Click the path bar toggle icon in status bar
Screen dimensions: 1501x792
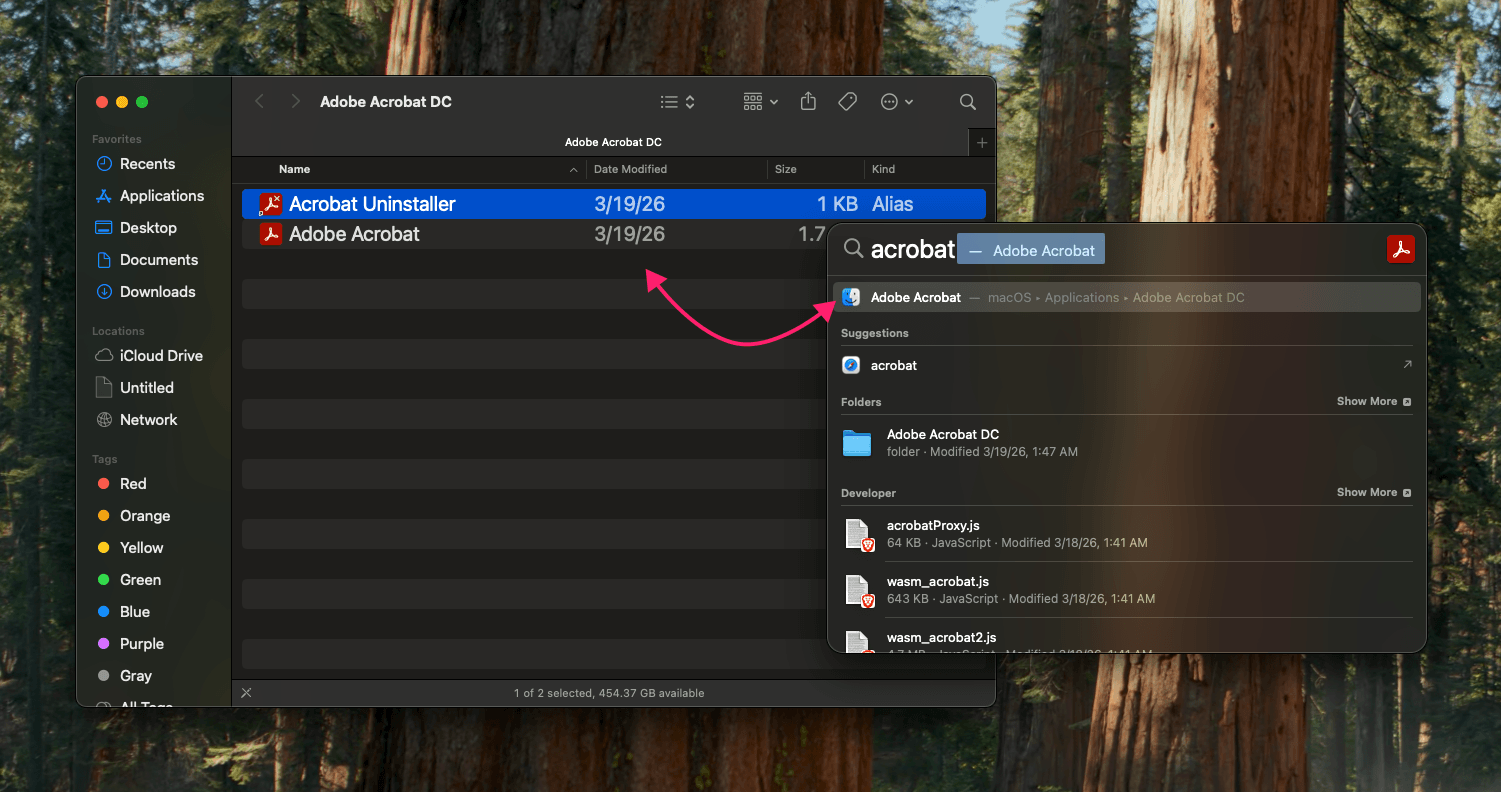246,693
